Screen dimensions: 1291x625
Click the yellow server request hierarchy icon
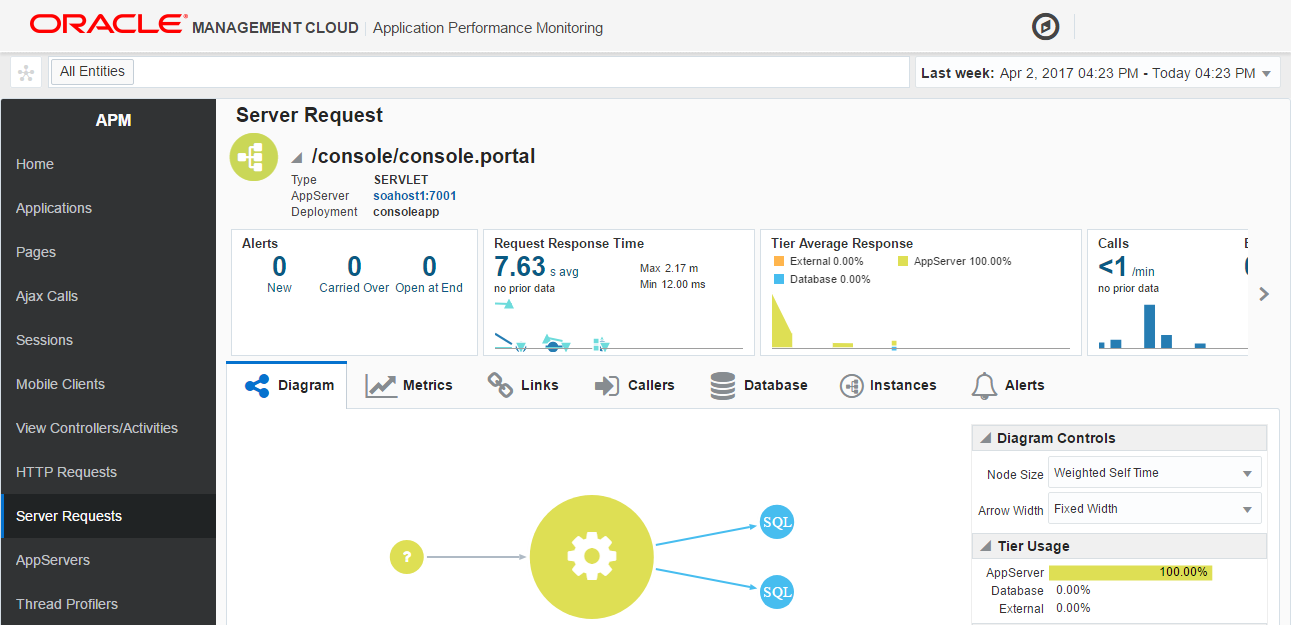click(x=254, y=158)
